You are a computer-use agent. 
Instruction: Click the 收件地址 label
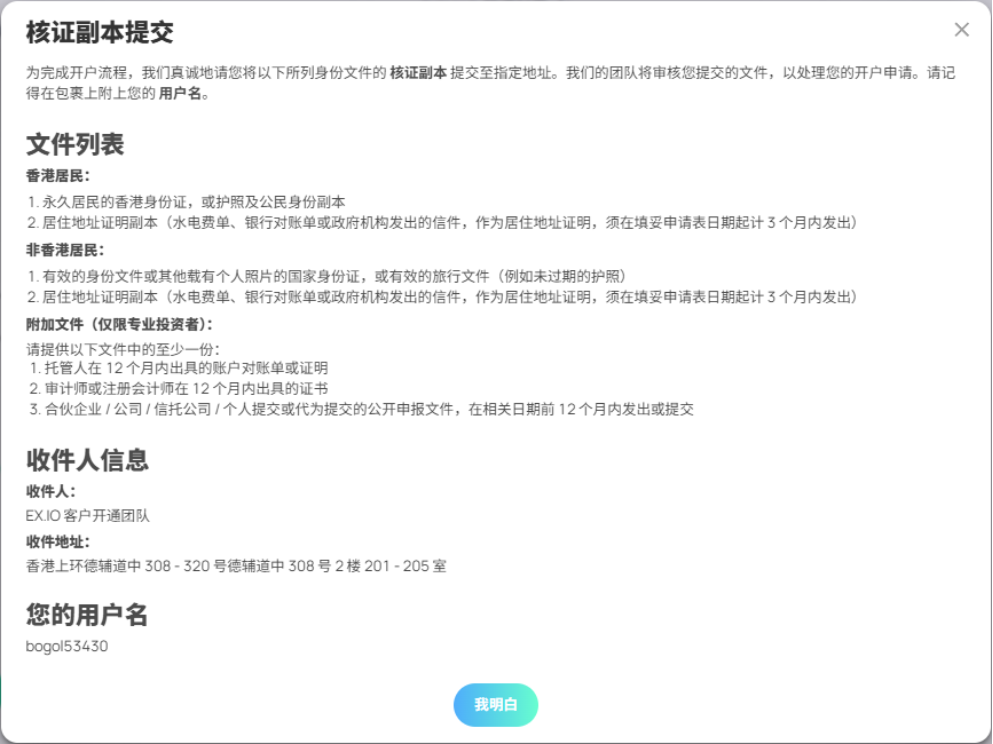tap(58, 541)
